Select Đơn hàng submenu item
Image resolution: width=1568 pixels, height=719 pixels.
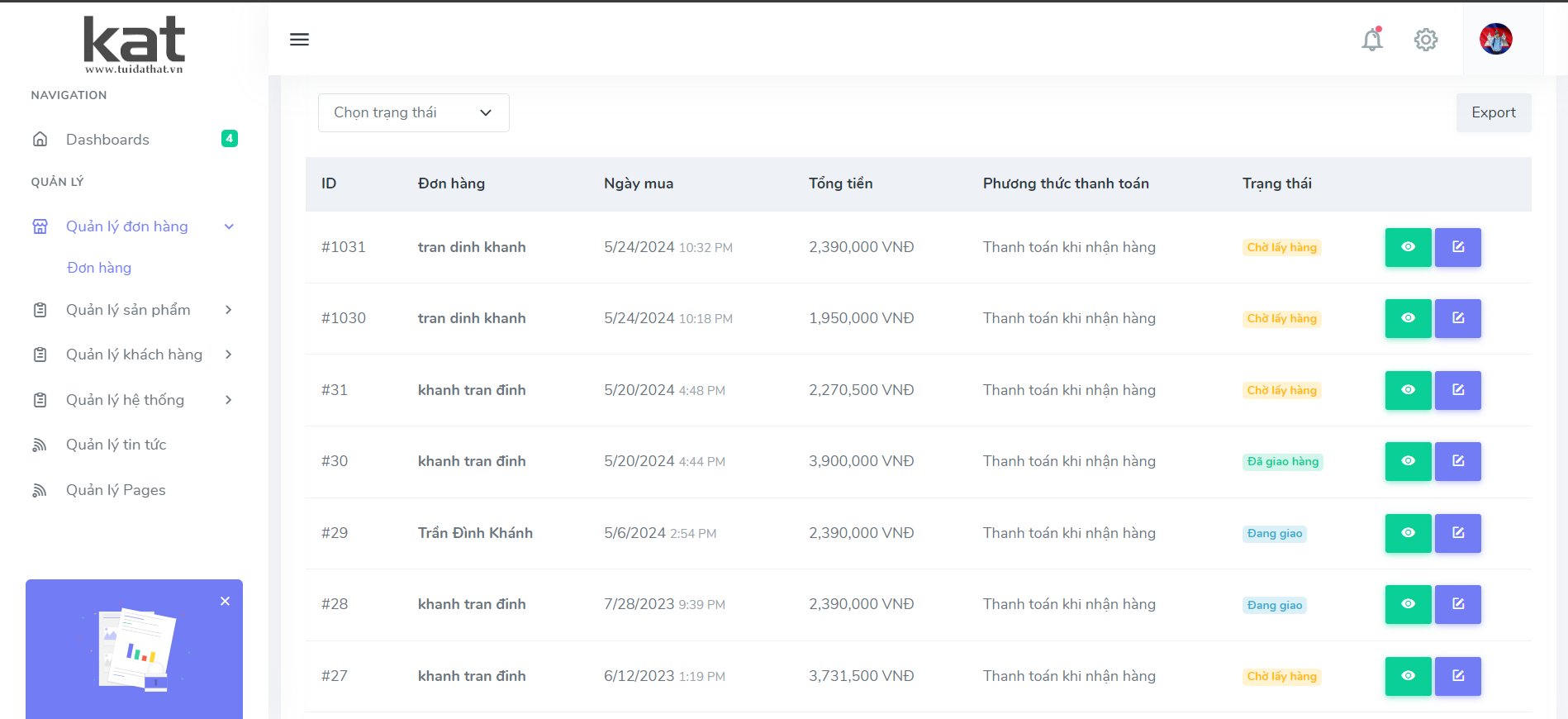point(99,268)
